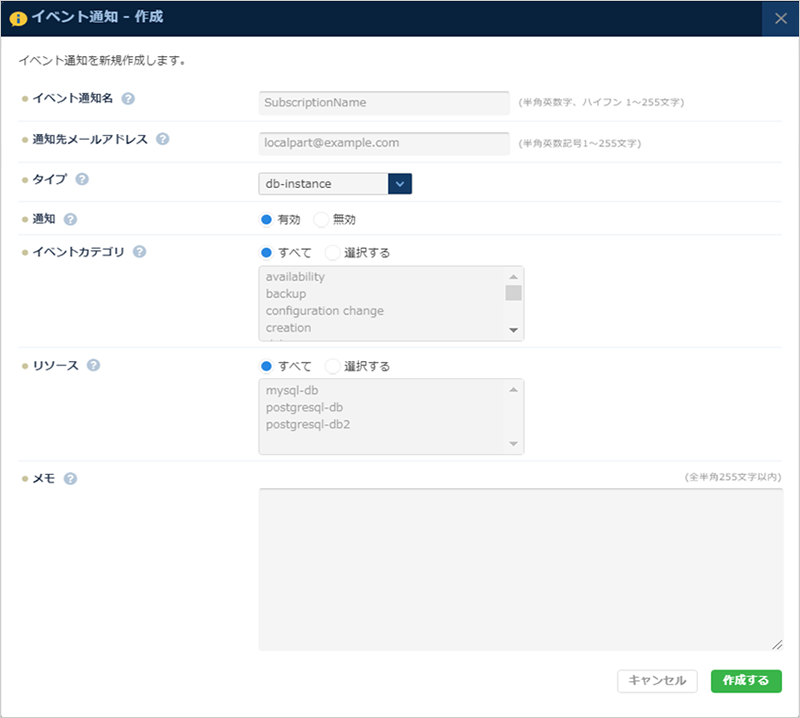800x718 pixels.
Task: Click help icon next to イベント通知名
Action: [128, 98]
